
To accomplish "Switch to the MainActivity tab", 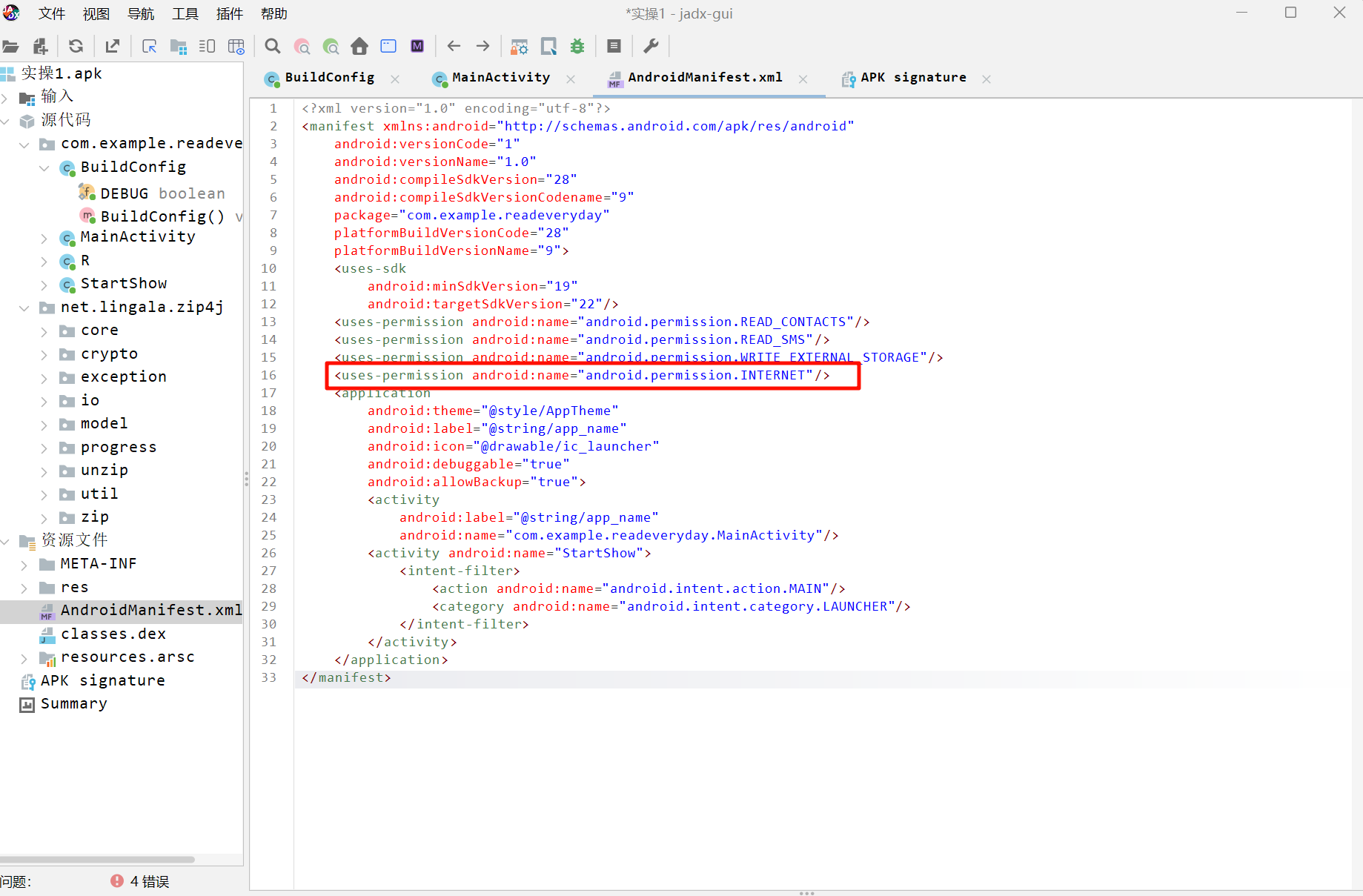I will tap(500, 78).
